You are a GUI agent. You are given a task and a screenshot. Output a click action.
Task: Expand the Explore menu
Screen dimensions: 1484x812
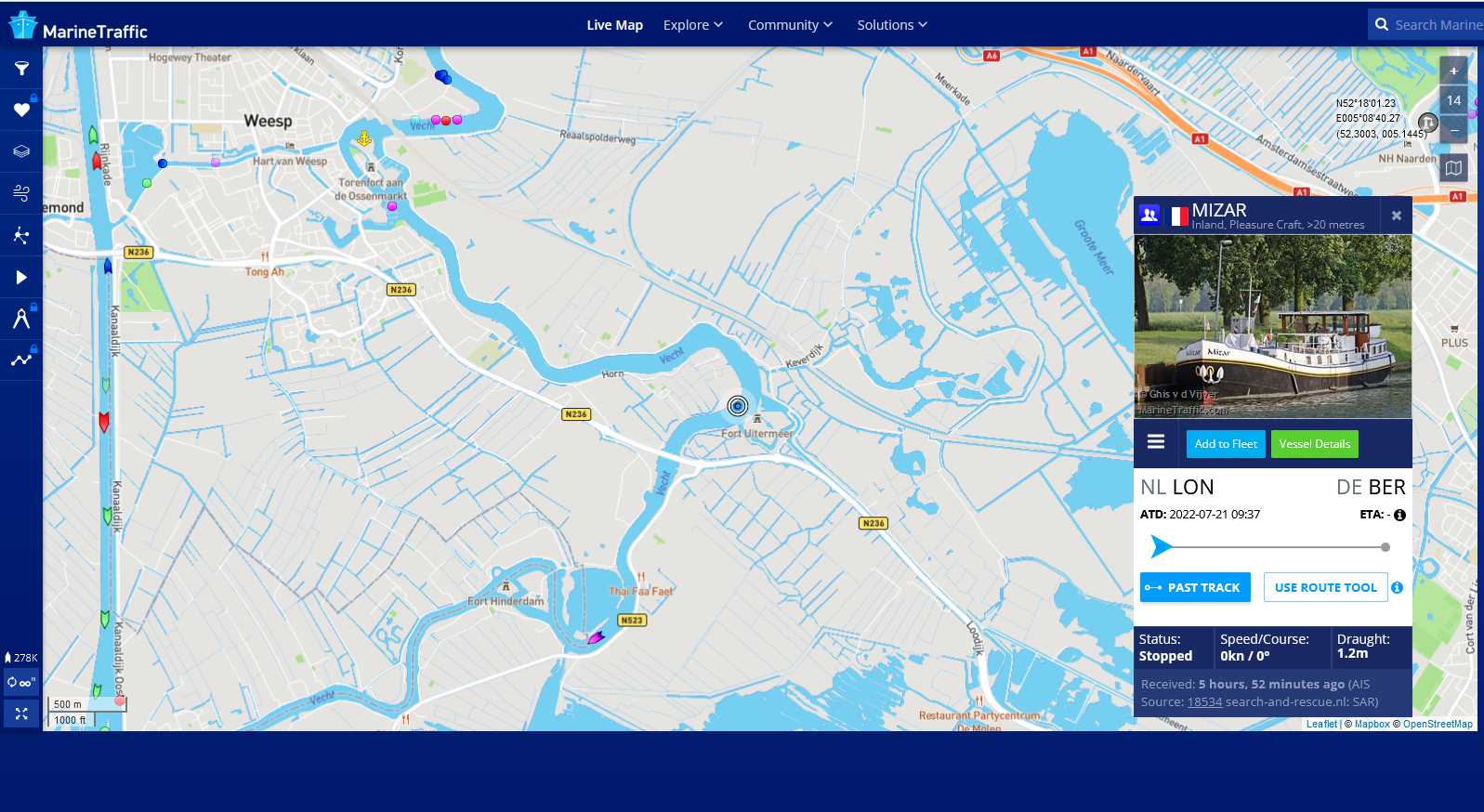[x=693, y=25]
